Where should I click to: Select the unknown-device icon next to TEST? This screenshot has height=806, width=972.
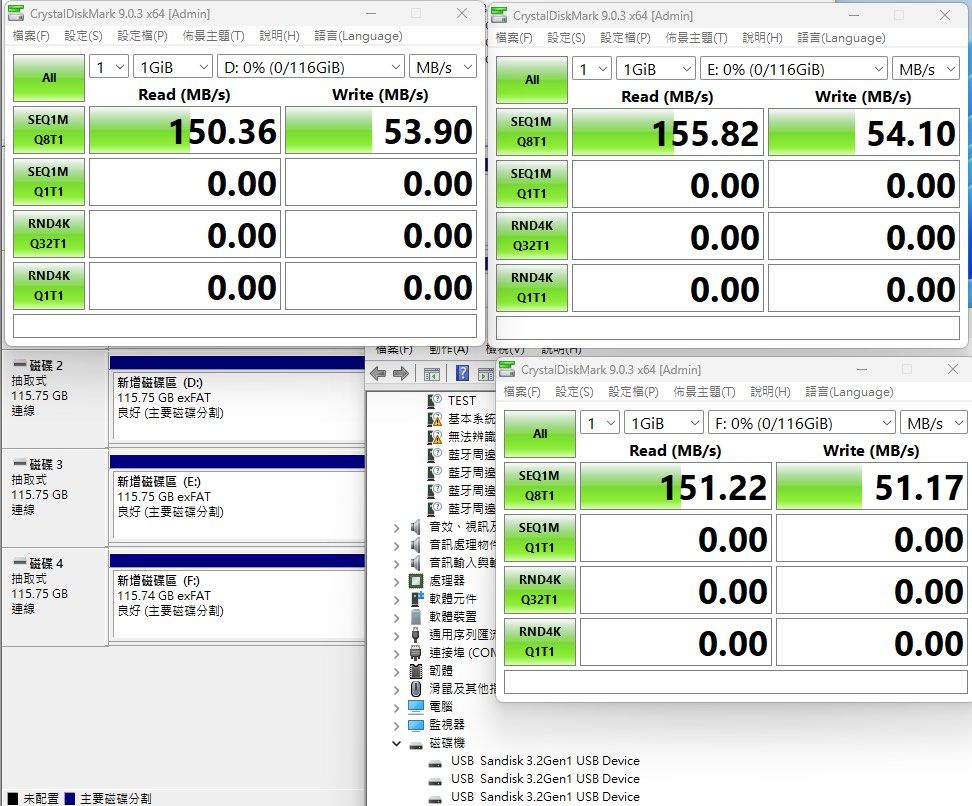(x=435, y=401)
